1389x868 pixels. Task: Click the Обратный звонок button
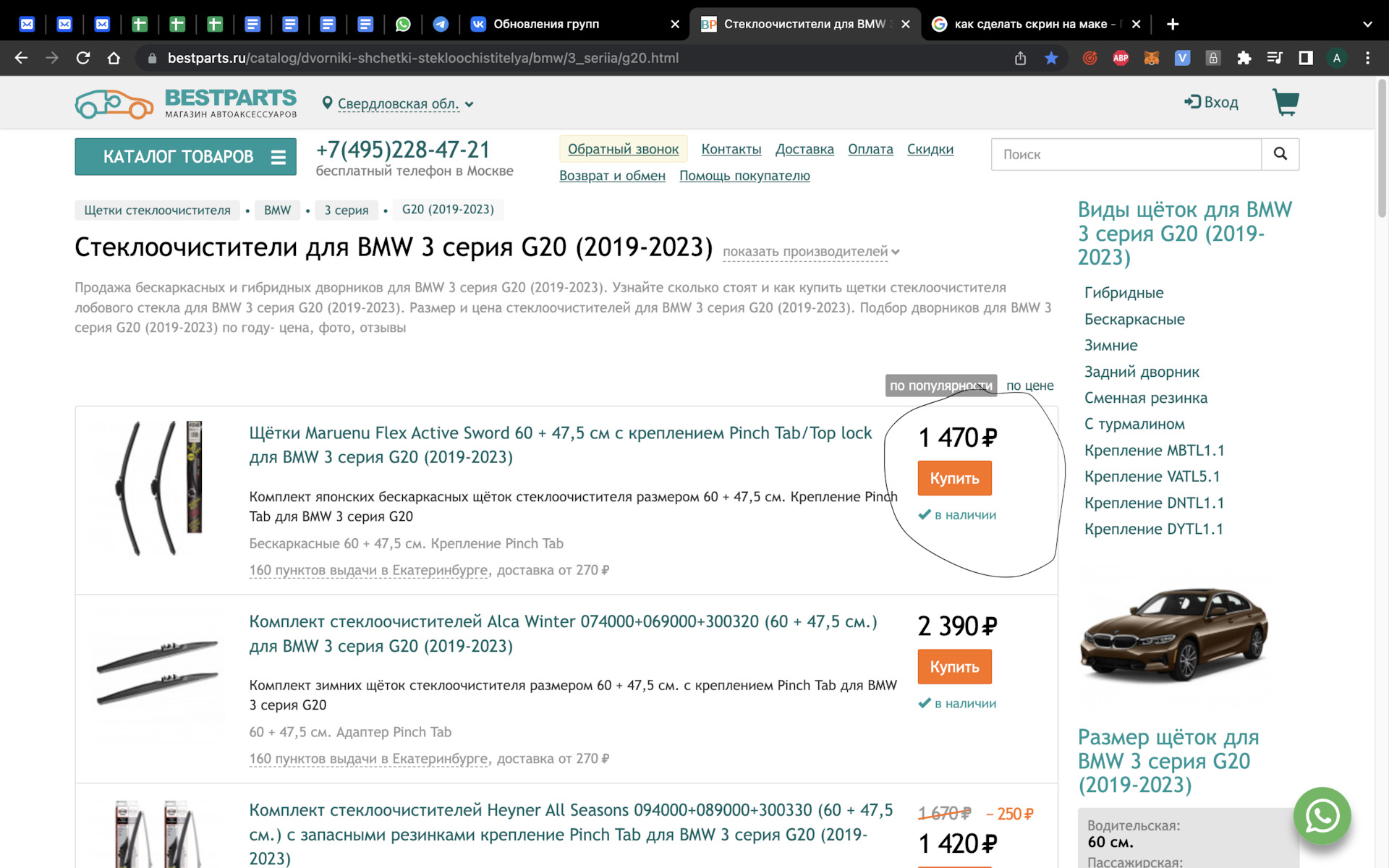tap(623, 149)
